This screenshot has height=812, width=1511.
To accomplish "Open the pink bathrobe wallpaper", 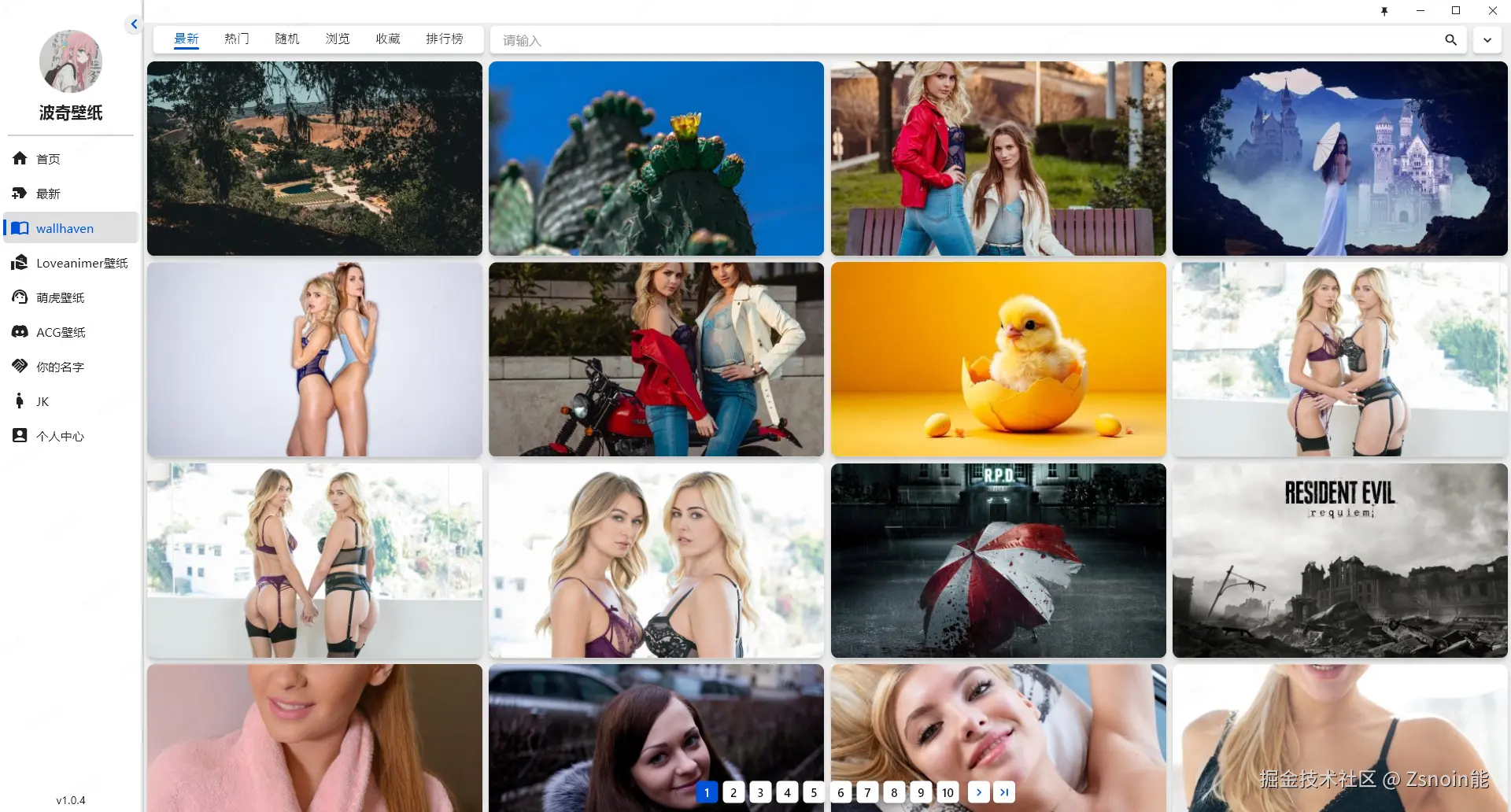I will click(315, 738).
